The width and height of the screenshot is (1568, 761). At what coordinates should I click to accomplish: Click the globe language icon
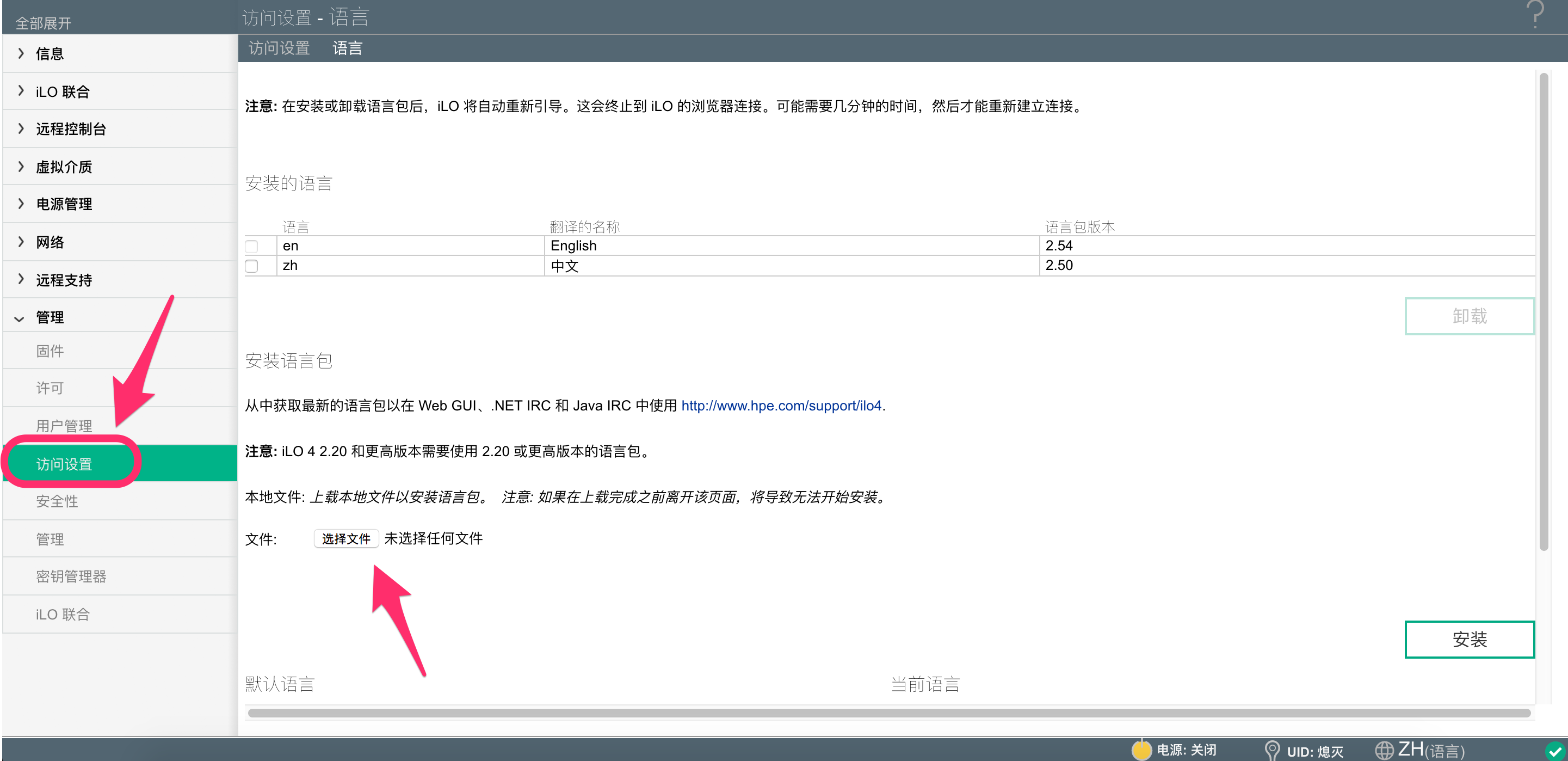1384,750
